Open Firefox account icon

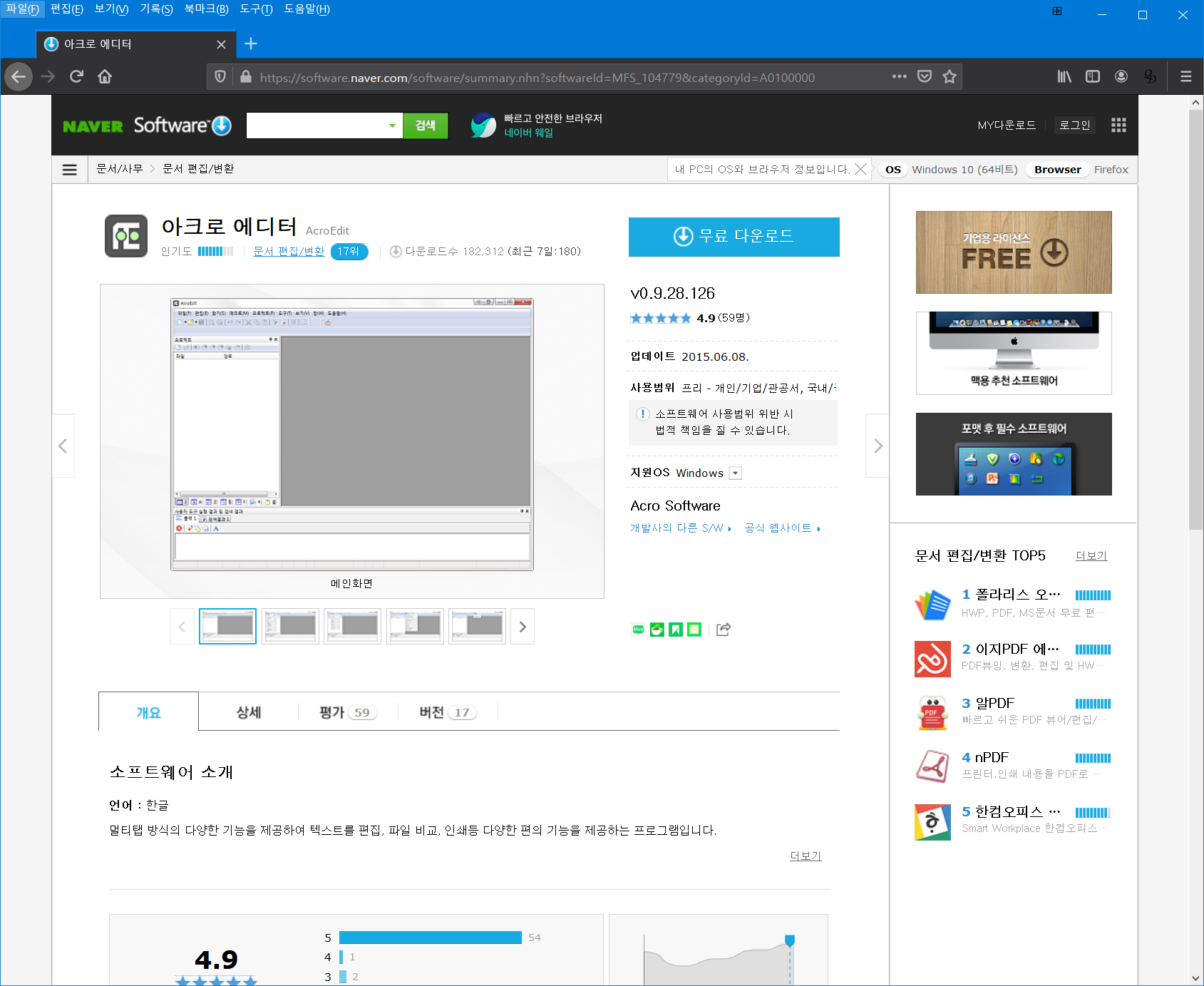[x=1121, y=76]
